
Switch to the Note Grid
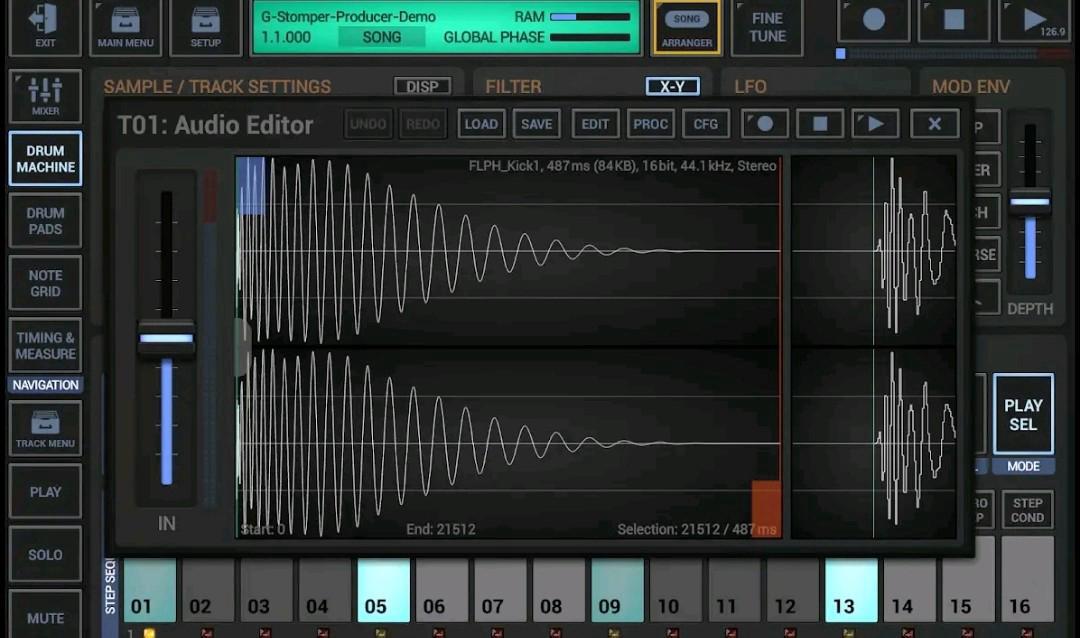44,282
